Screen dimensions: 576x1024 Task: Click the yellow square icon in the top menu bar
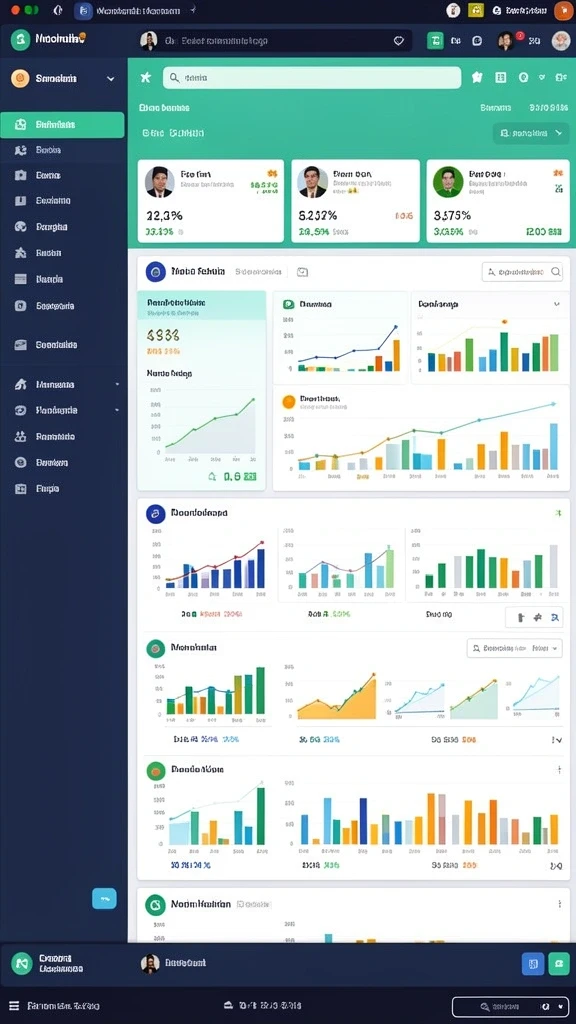point(476,10)
